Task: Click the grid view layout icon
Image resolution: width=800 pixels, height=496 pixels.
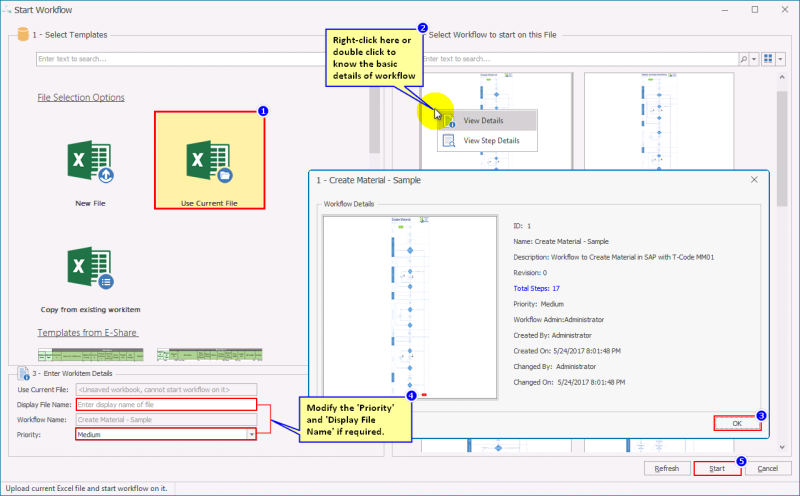Action: coord(768,59)
